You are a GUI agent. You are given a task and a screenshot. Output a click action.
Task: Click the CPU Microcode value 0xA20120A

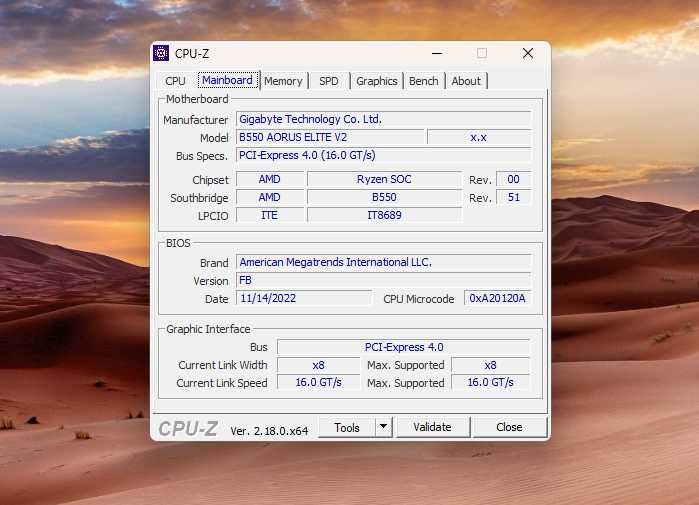498,298
